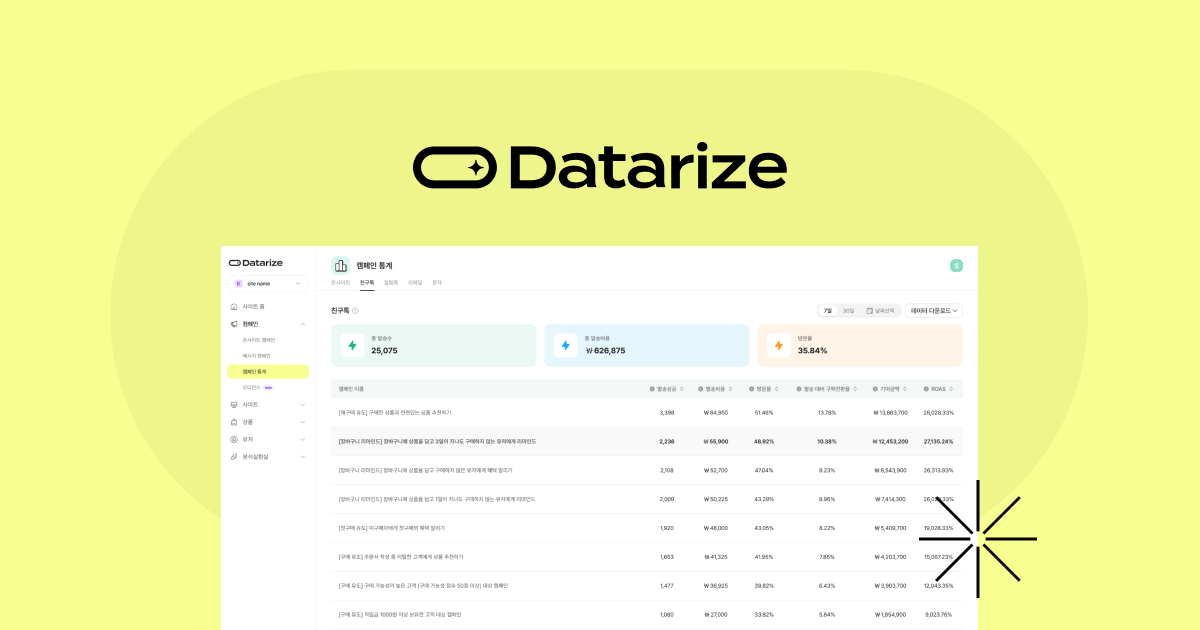Click the monitor icon beside 사이트
This screenshot has width=1200, height=630.
[x=234, y=404]
